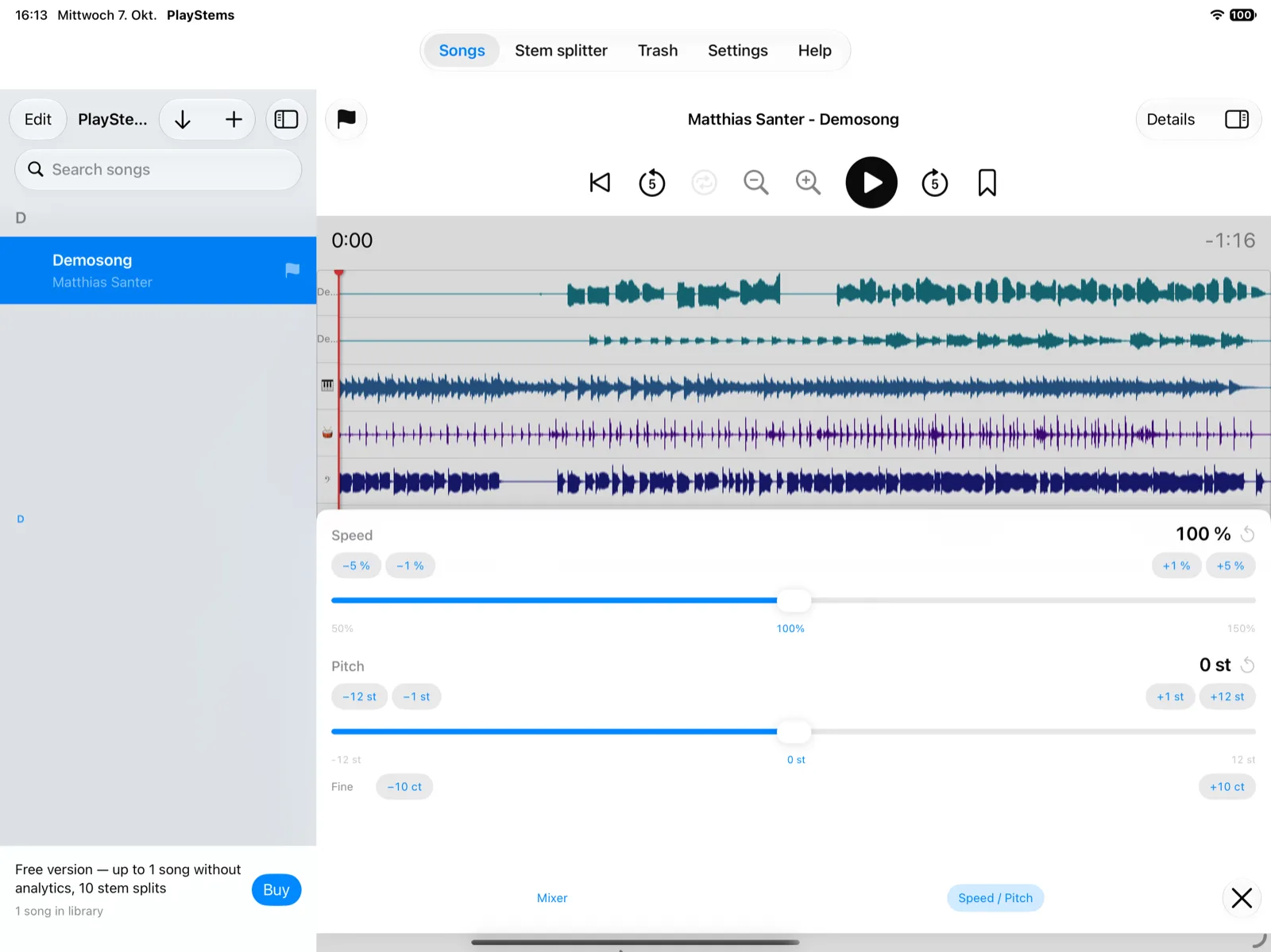Reset pitch to 0 st
The width and height of the screenshot is (1271, 952).
[x=1248, y=665]
